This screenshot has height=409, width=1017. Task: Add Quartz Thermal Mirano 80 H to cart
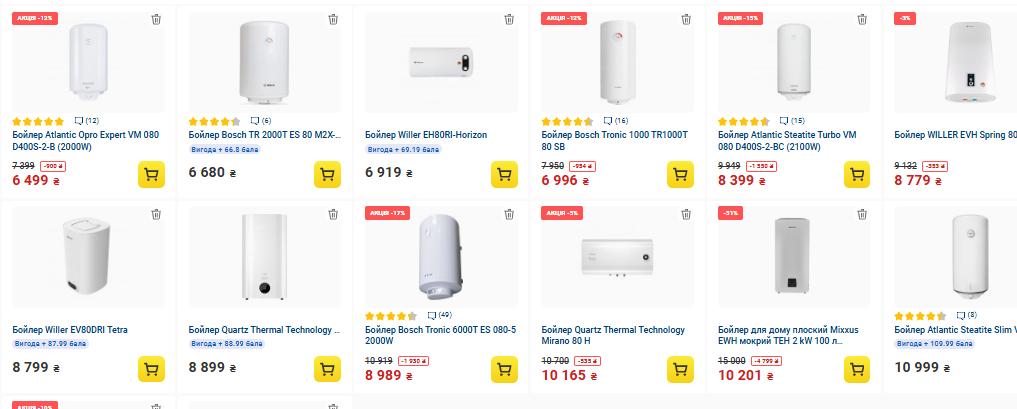[x=680, y=369]
